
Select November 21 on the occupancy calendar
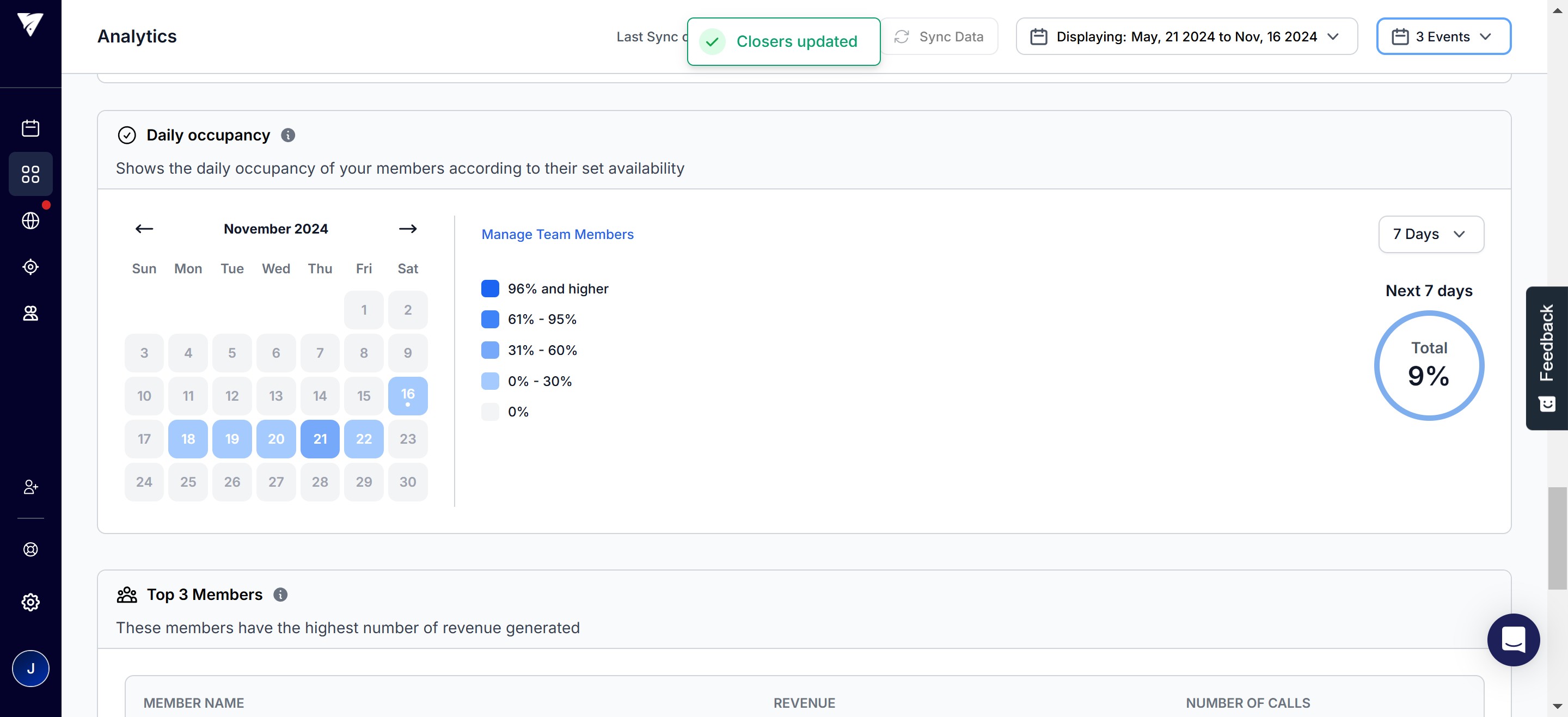click(x=320, y=439)
